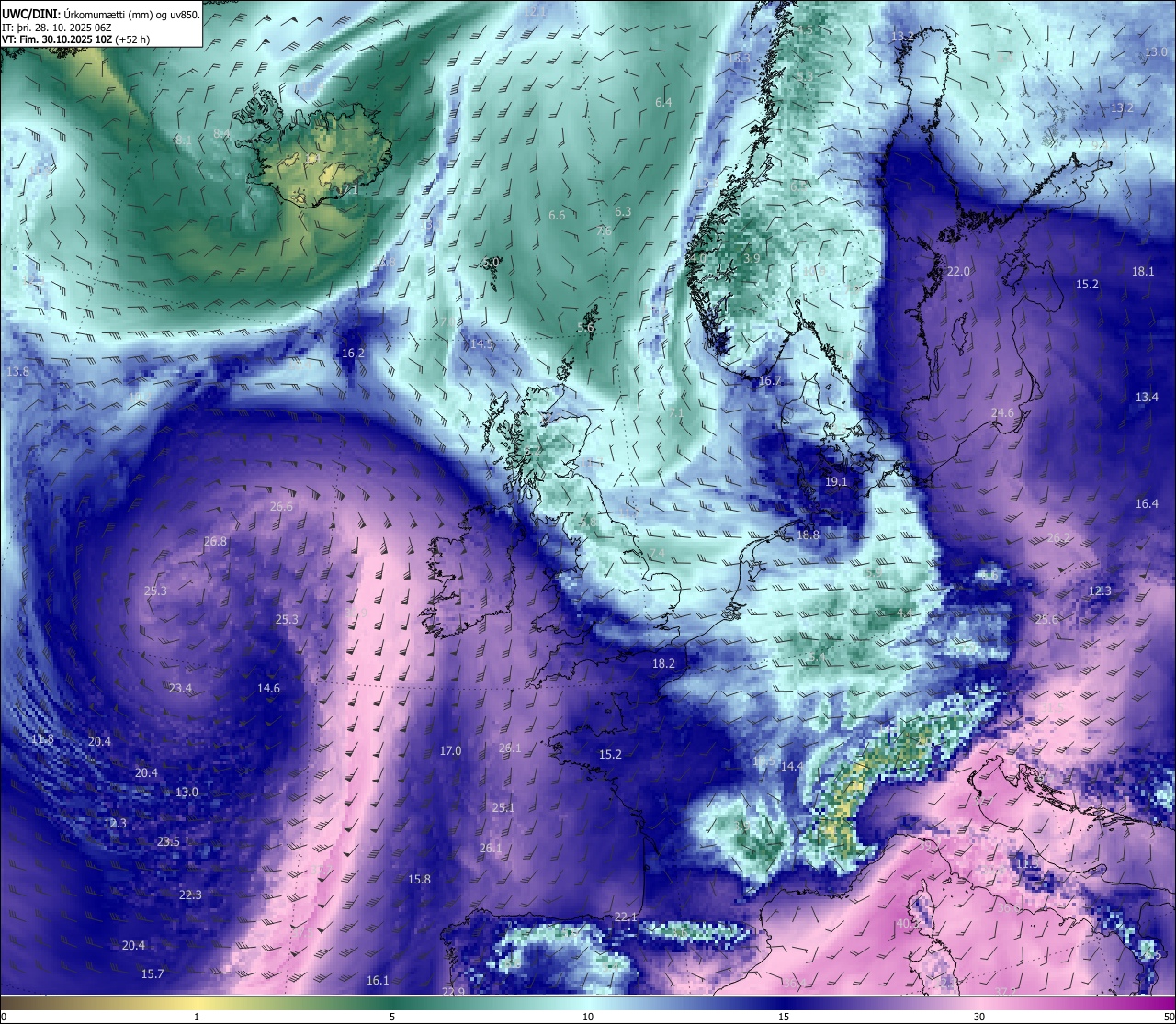
Task: Click the 15.7 value label
Action: pyautogui.click(x=153, y=973)
